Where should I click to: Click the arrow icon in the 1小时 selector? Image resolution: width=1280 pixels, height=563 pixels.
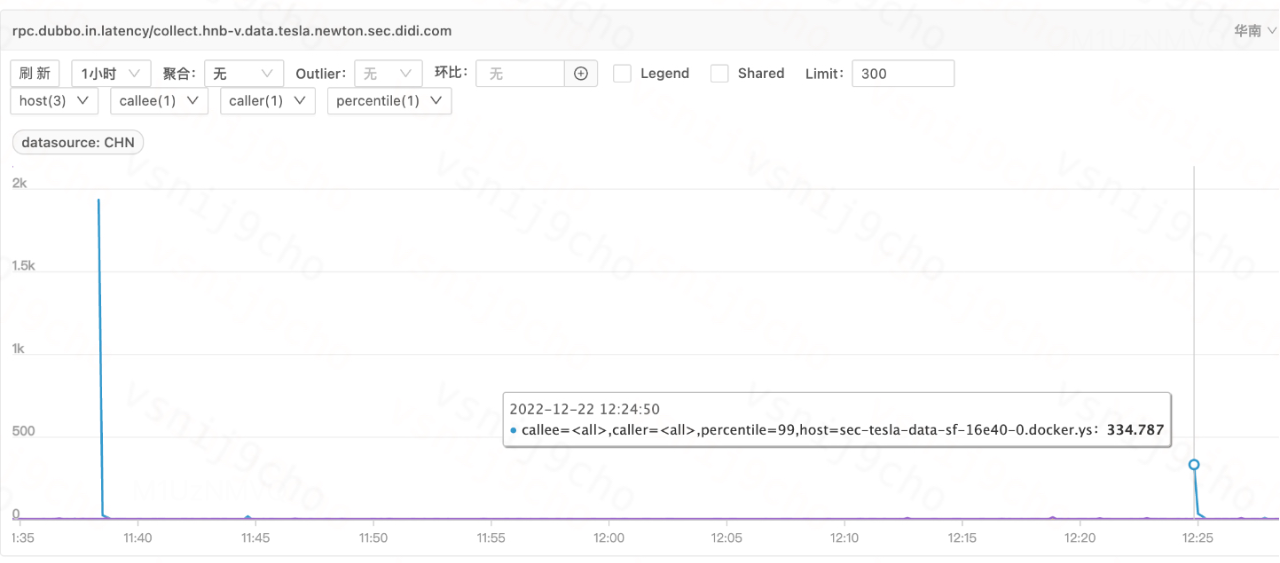[x=135, y=74]
